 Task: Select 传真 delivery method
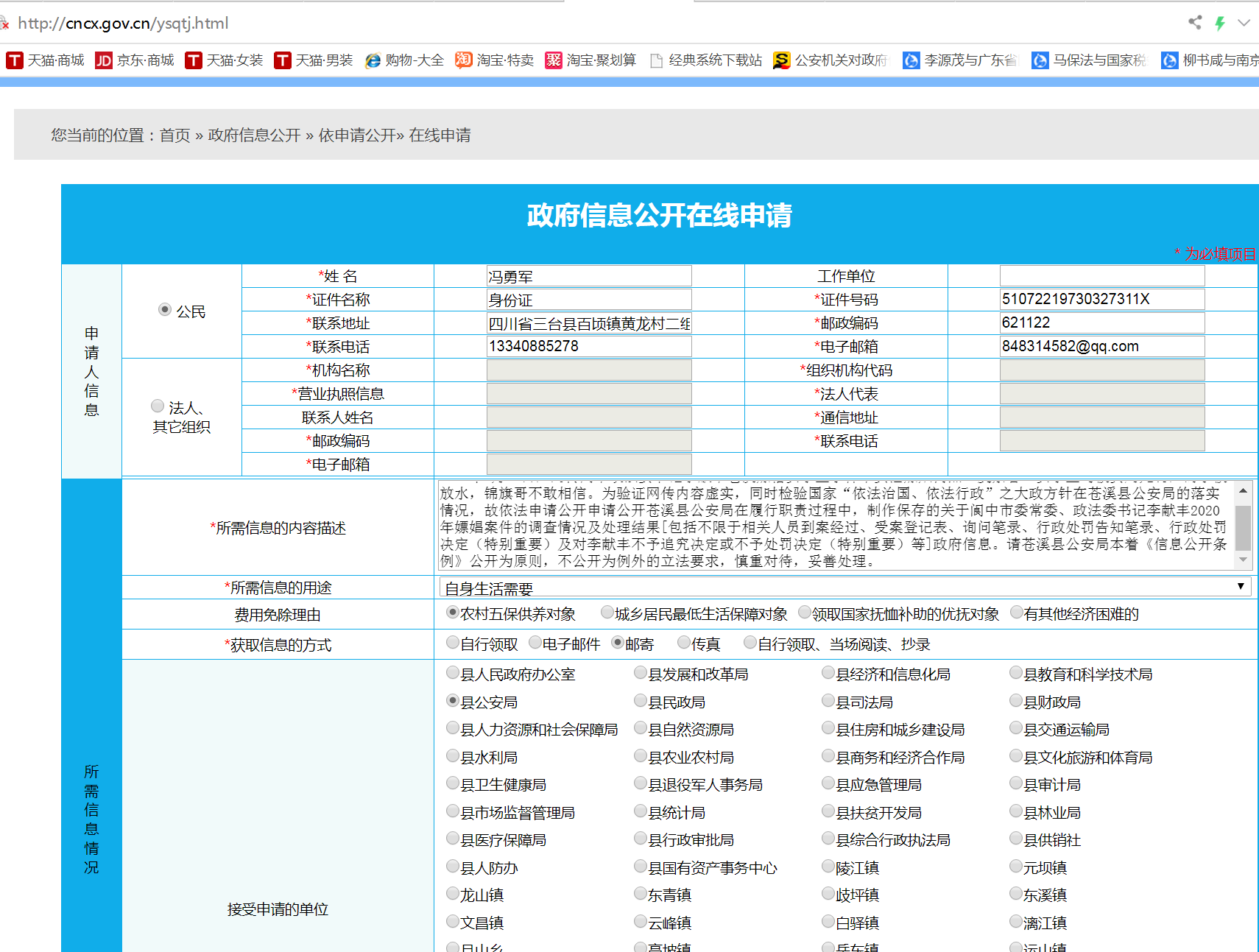click(x=684, y=643)
